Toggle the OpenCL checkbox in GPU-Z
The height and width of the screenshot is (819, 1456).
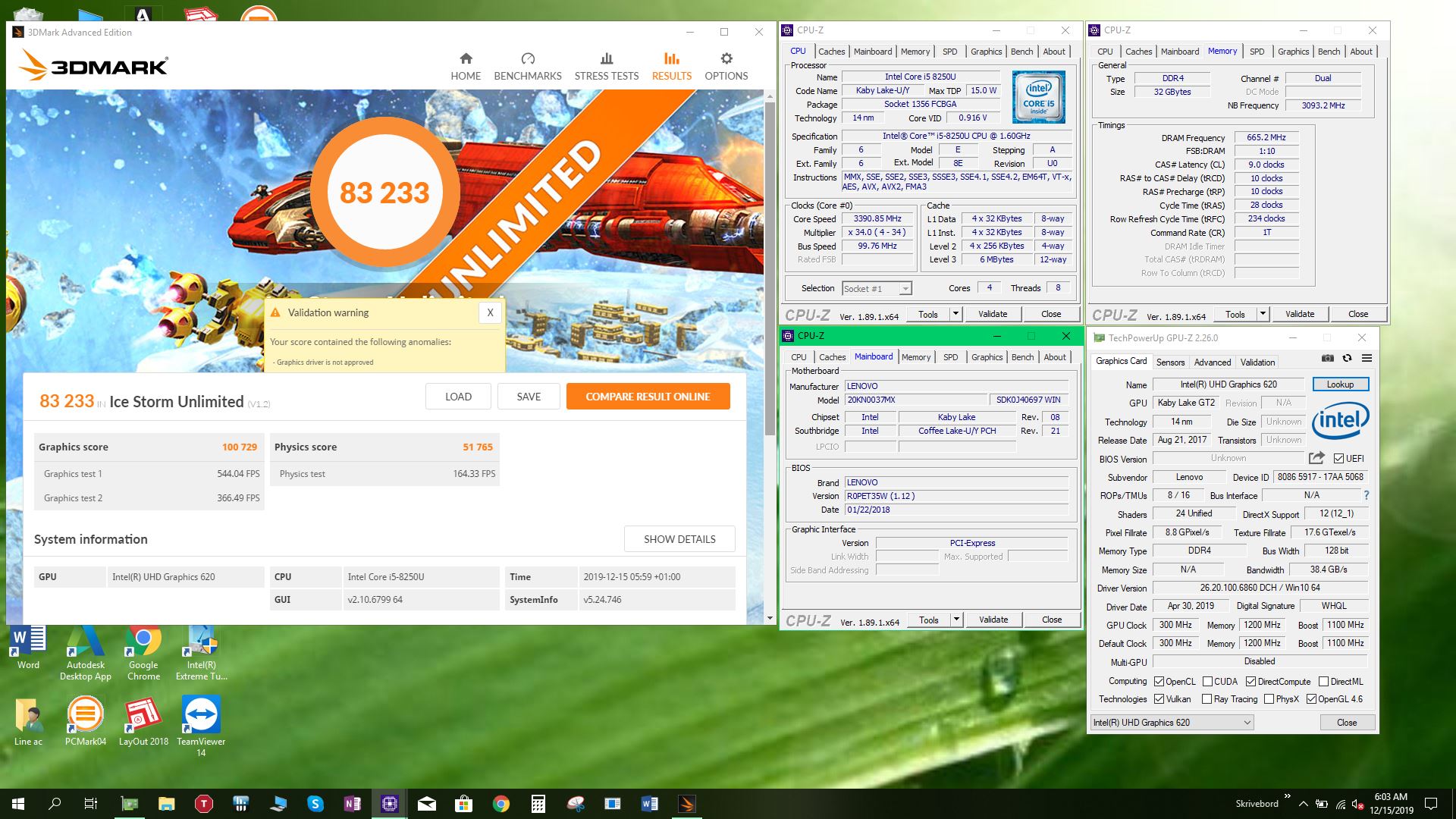pos(1159,681)
